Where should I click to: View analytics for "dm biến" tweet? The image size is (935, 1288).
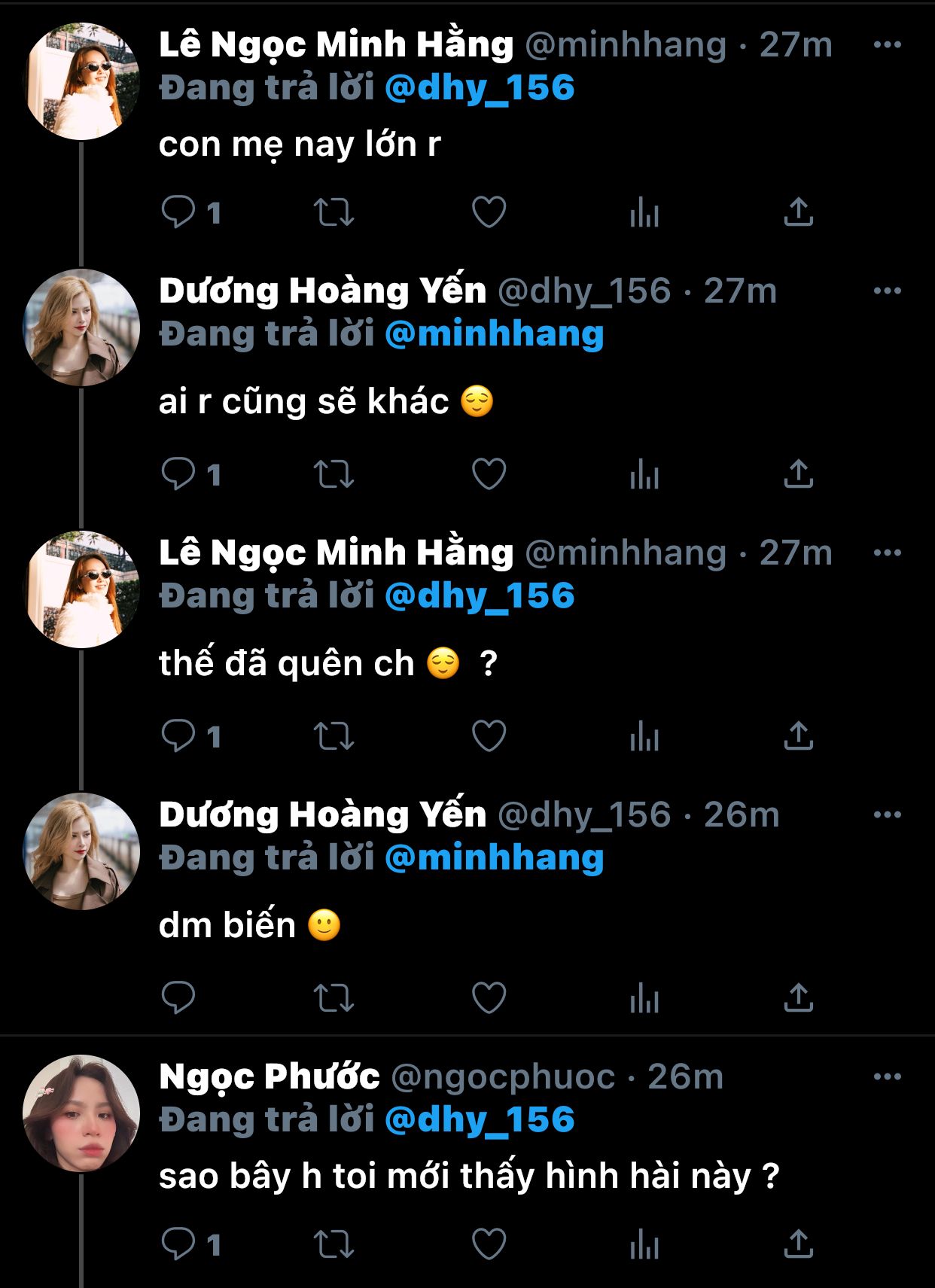point(644,998)
